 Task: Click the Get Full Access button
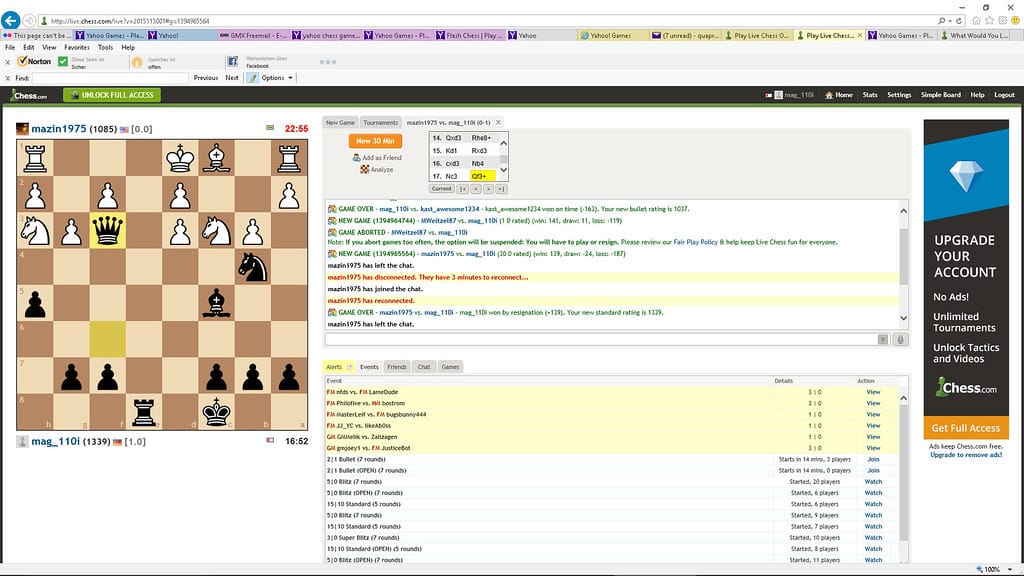(x=966, y=428)
